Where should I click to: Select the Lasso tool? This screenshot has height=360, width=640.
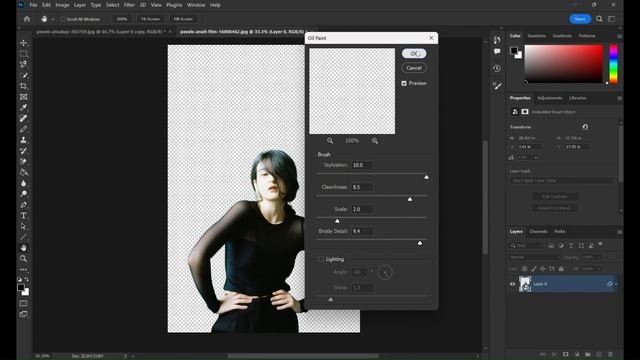(x=24, y=64)
